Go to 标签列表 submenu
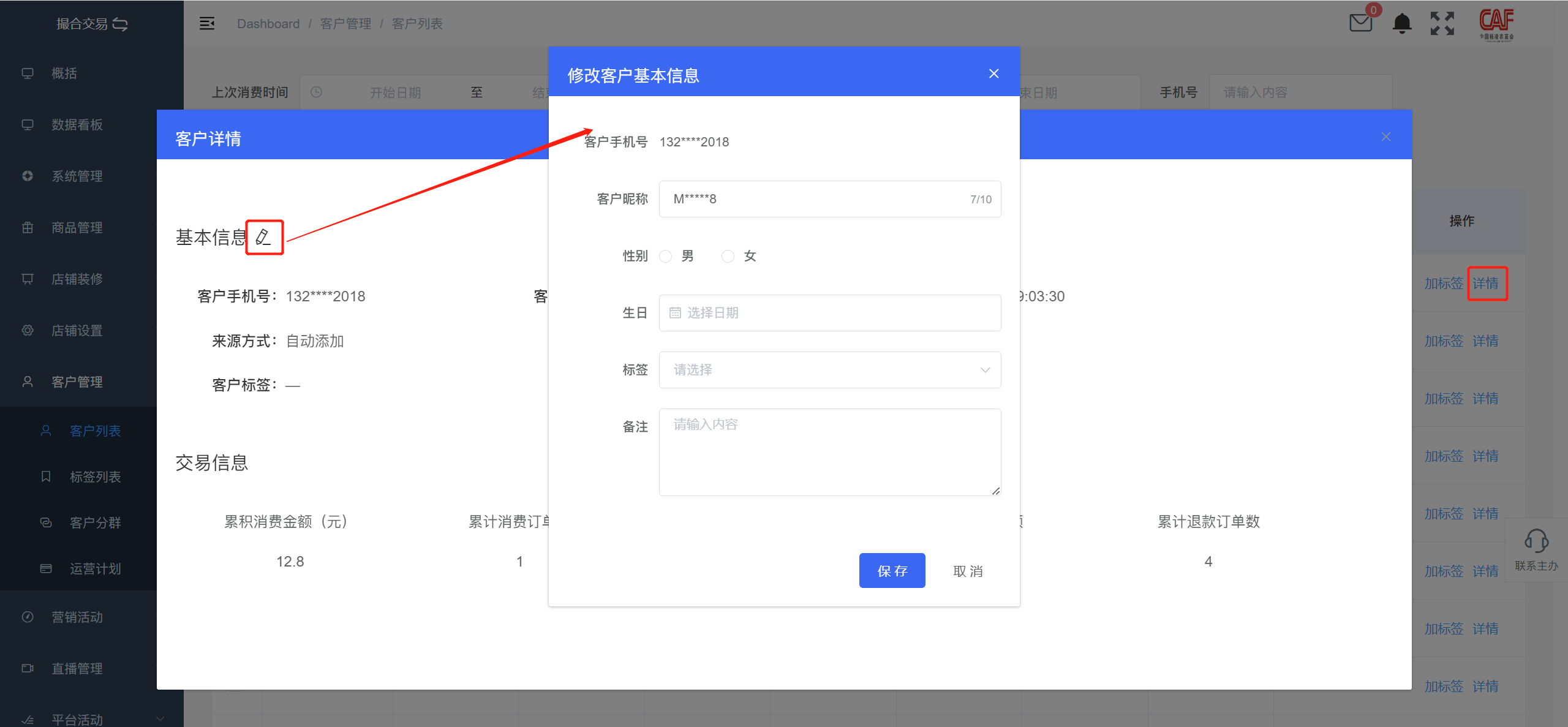 (x=95, y=477)
